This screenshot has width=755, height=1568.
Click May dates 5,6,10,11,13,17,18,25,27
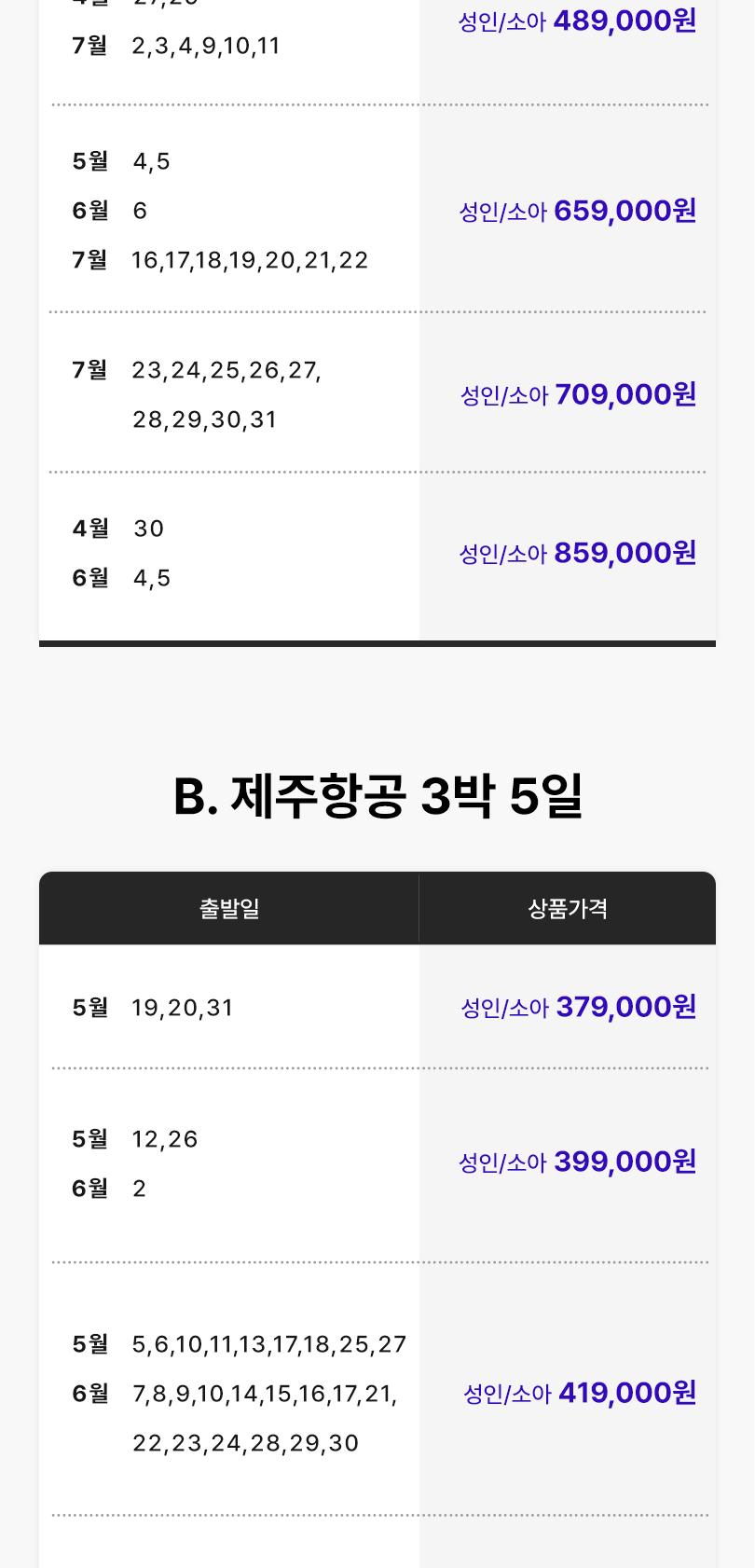pyautogui.click(x=269, y=1344)
